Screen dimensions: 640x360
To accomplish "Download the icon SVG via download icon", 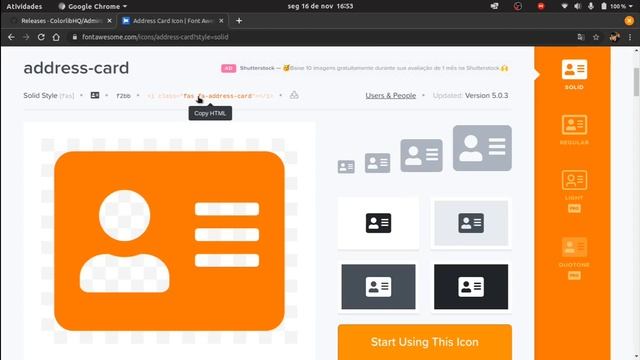I will point(294,95).
